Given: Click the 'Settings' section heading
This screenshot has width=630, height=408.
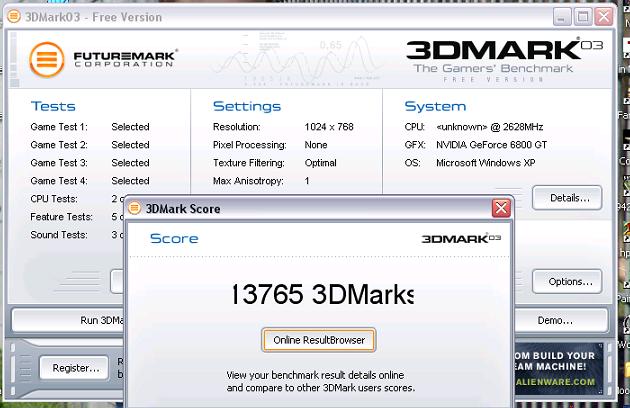Looking at the screenshot, I should point(247,106).
